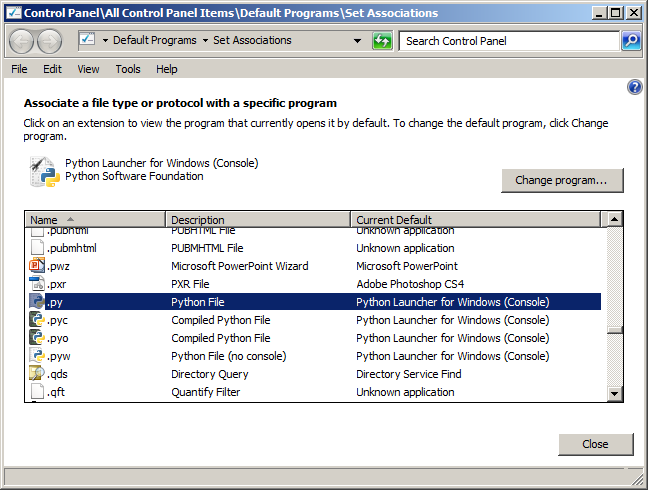The width and height of the screenshot is (648, 490).
Task: Click the magnifier search icon
Action: [x=631, y=41]
